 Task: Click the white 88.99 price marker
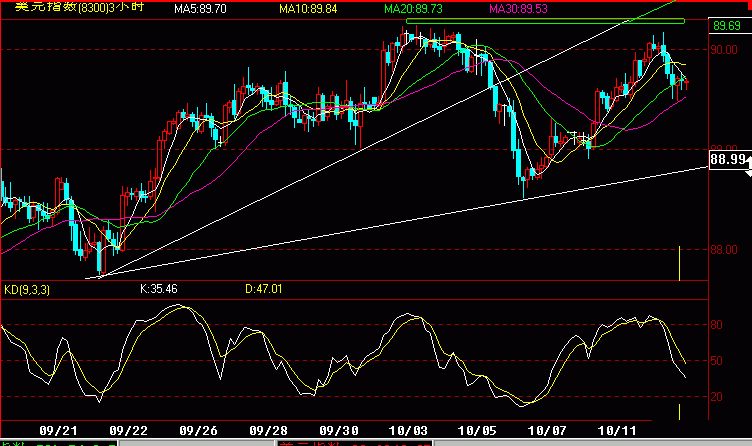(x=728, y=159)
